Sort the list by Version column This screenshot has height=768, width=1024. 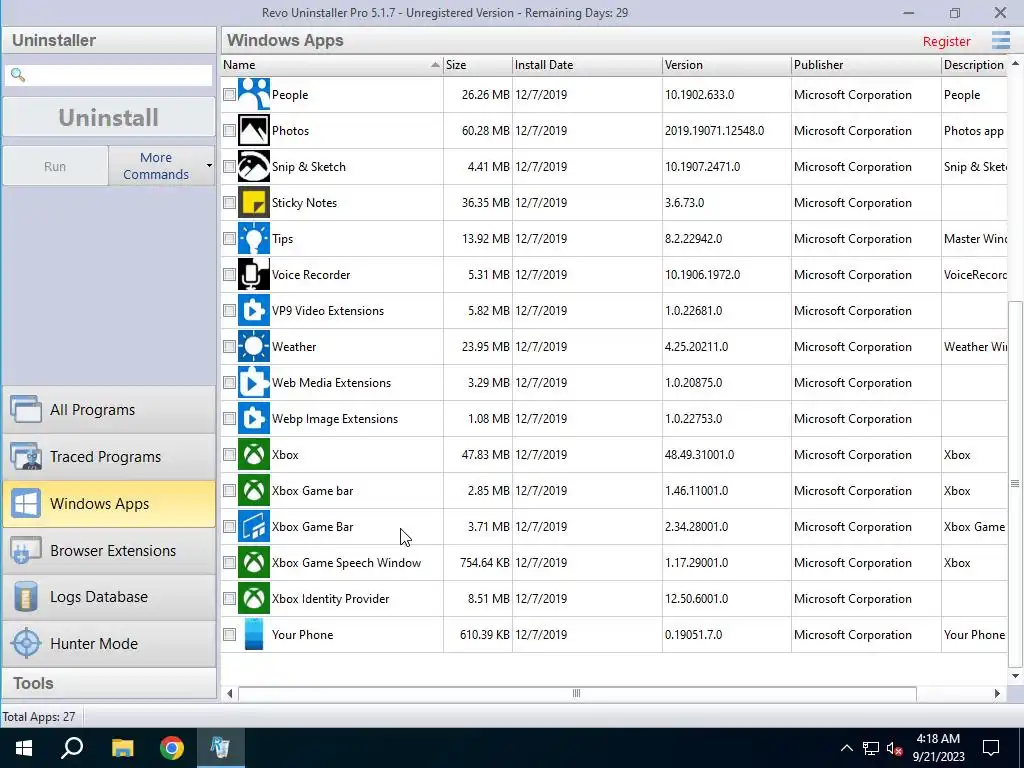click(726, 65)
